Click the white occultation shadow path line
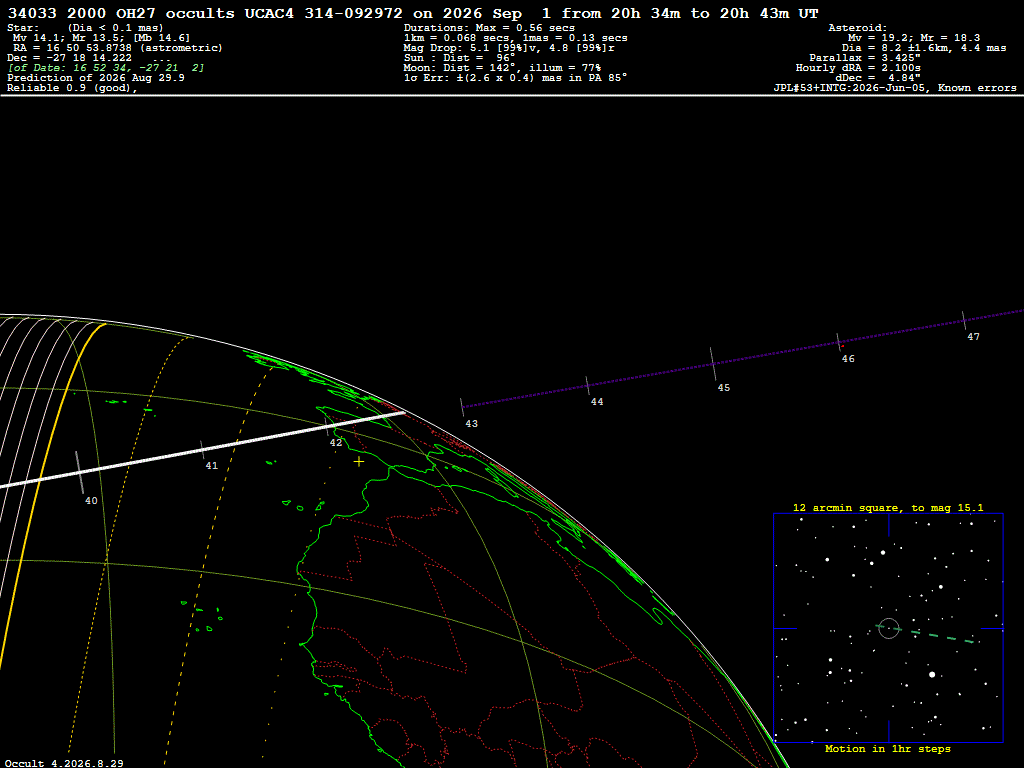The width and height of the screenshot is (1024, 768). coord(202,450)
